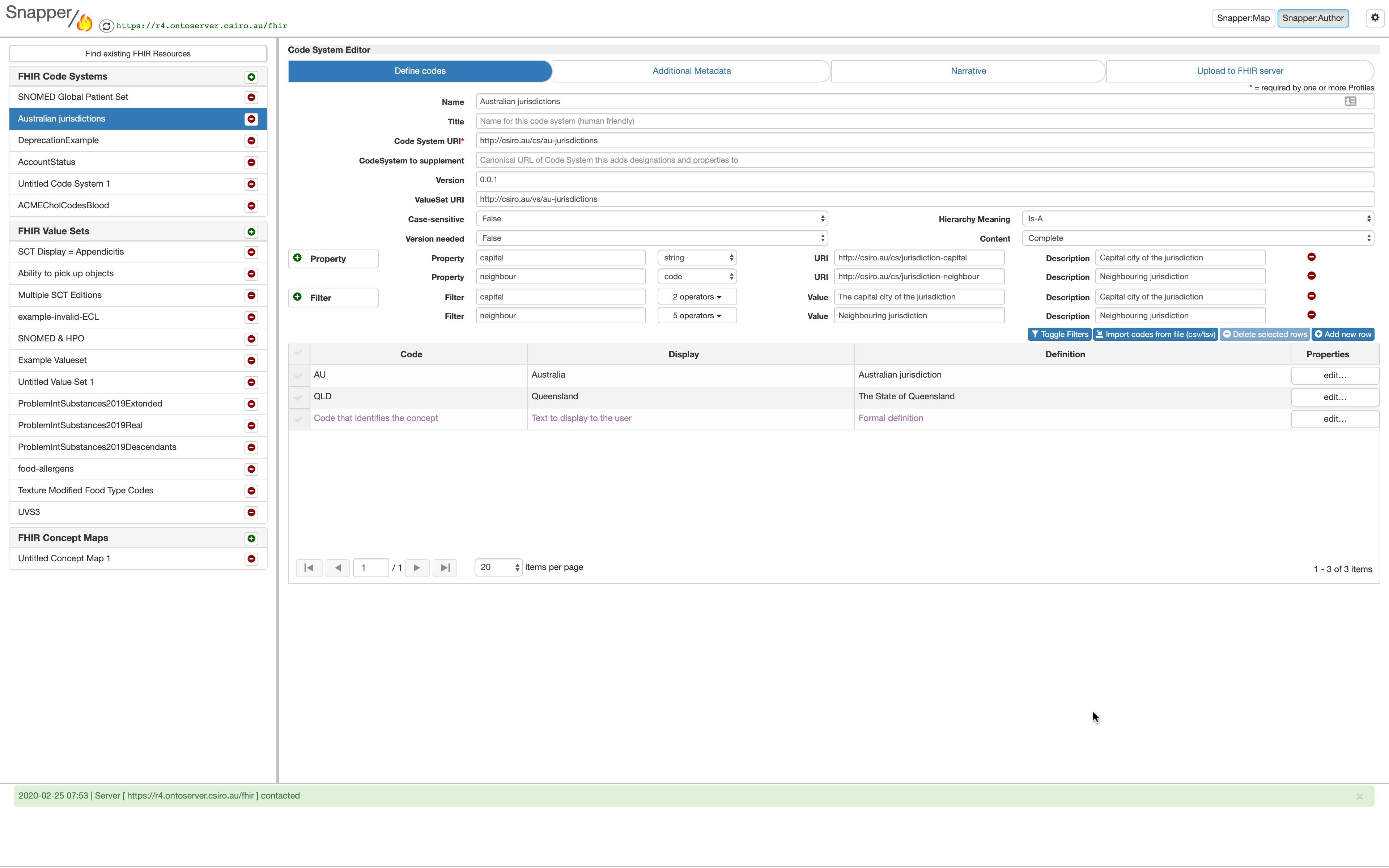Go to the last page of codes
The width and height of the screenshot is (1389, 868).
[445, 568]
